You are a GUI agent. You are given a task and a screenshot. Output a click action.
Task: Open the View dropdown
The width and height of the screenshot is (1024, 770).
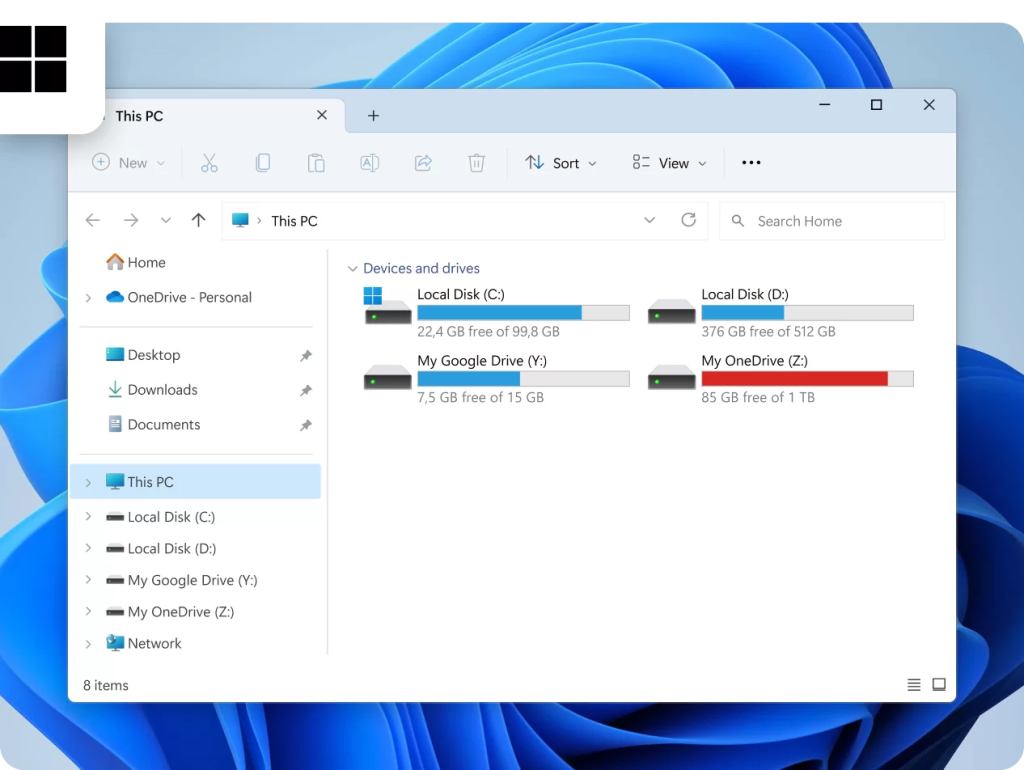click(x=668, y=162)
